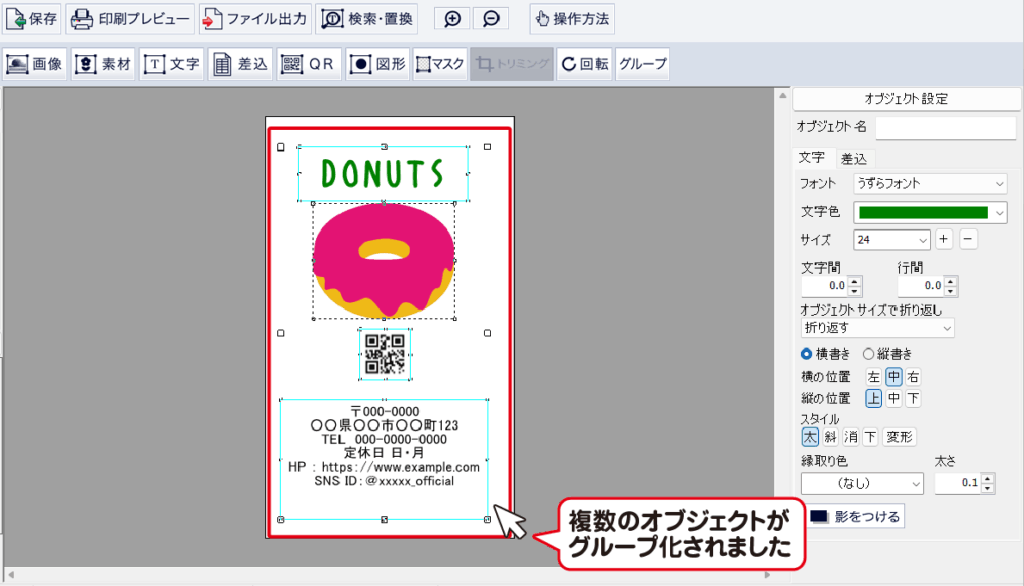Select 縦書き vertical writing radio button
The width and height of the screenshot is (1024, 586).
tap(868, 354)
